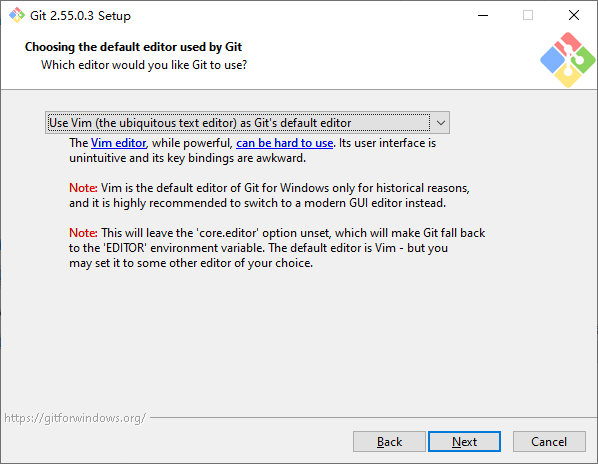Screen dimensions: 598x464
Task: Open the 'Use Vim' default editor combo box
Action: [x=247, y=123]
